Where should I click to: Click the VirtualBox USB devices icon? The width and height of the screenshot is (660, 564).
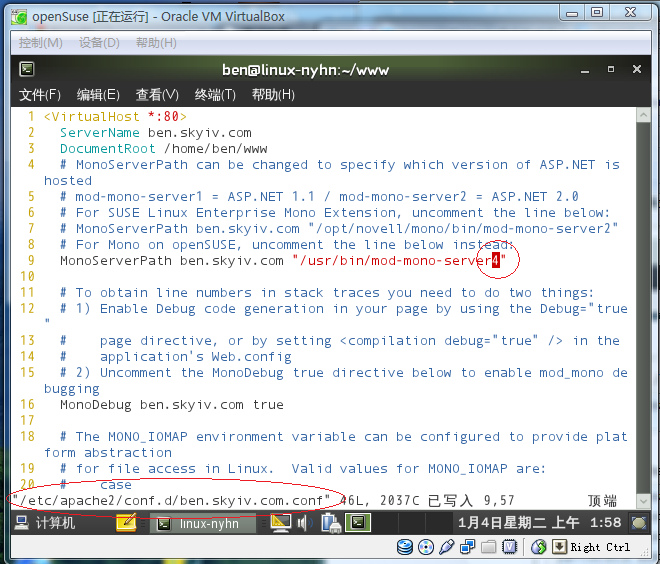pyautogui.click(x=446, y=547)
